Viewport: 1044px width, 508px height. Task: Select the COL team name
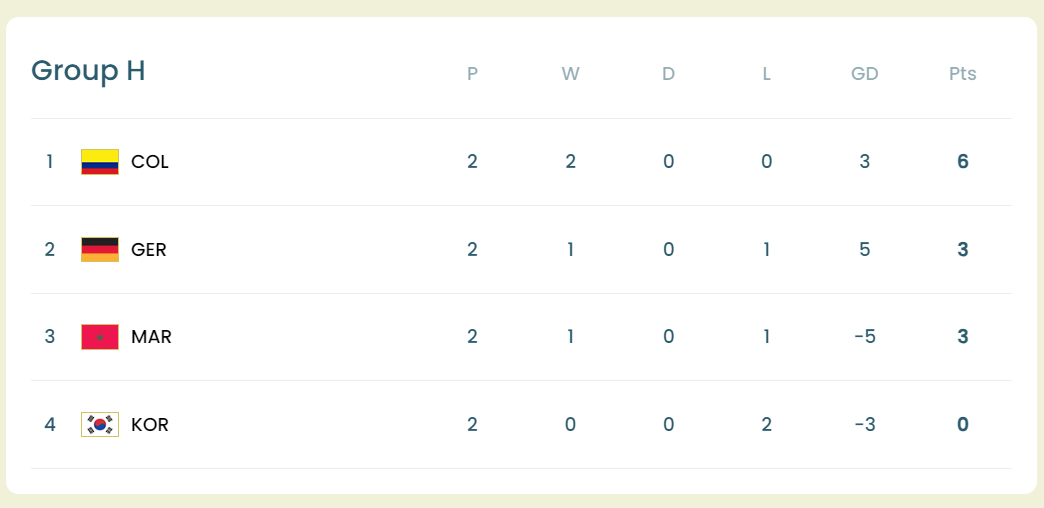(x=150, y=162)
